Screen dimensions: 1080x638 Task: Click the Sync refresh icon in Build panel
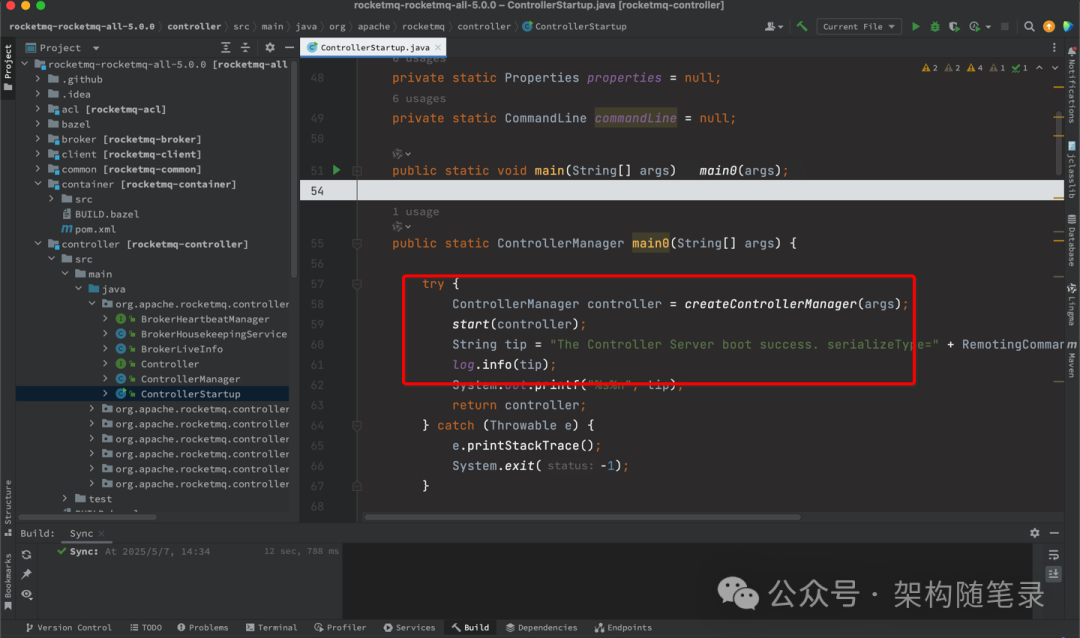(26, 555)
